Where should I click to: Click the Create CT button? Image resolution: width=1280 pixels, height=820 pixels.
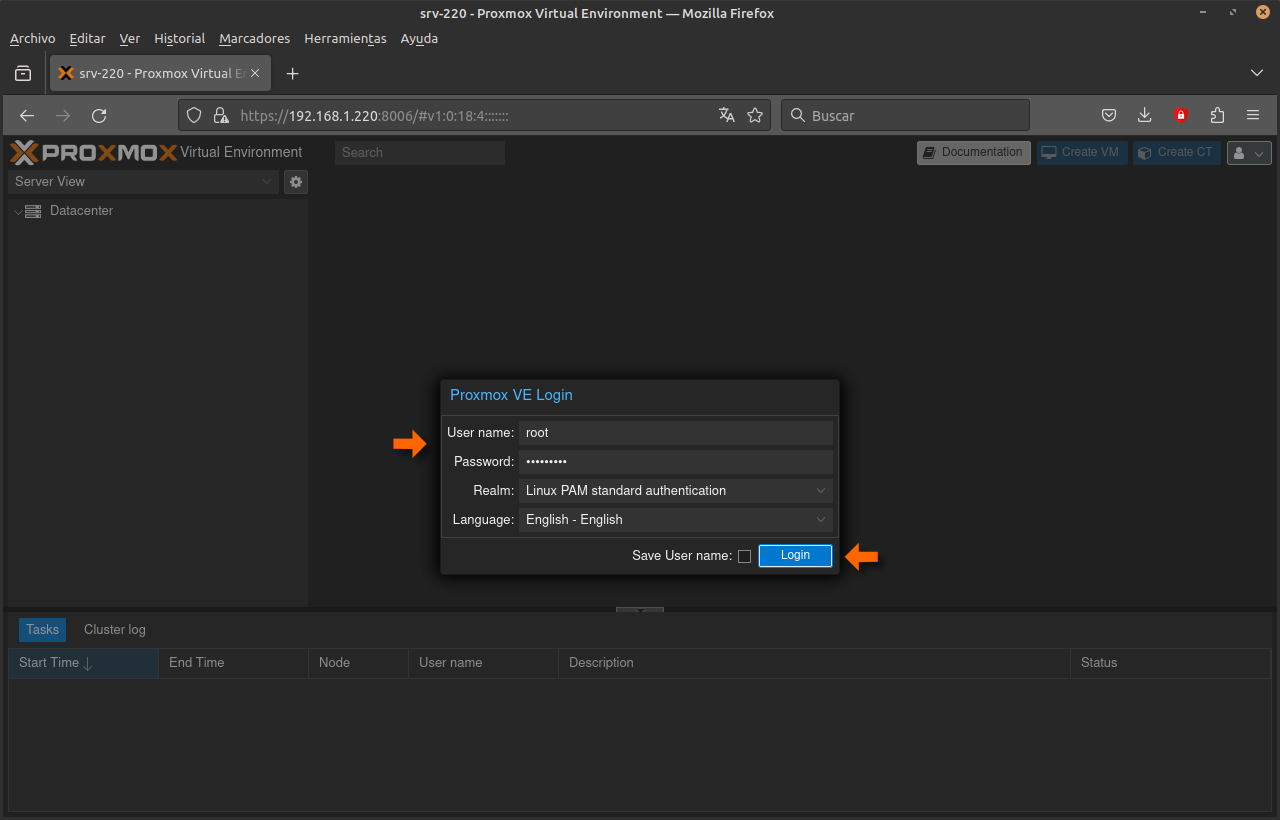[1177, 153]
